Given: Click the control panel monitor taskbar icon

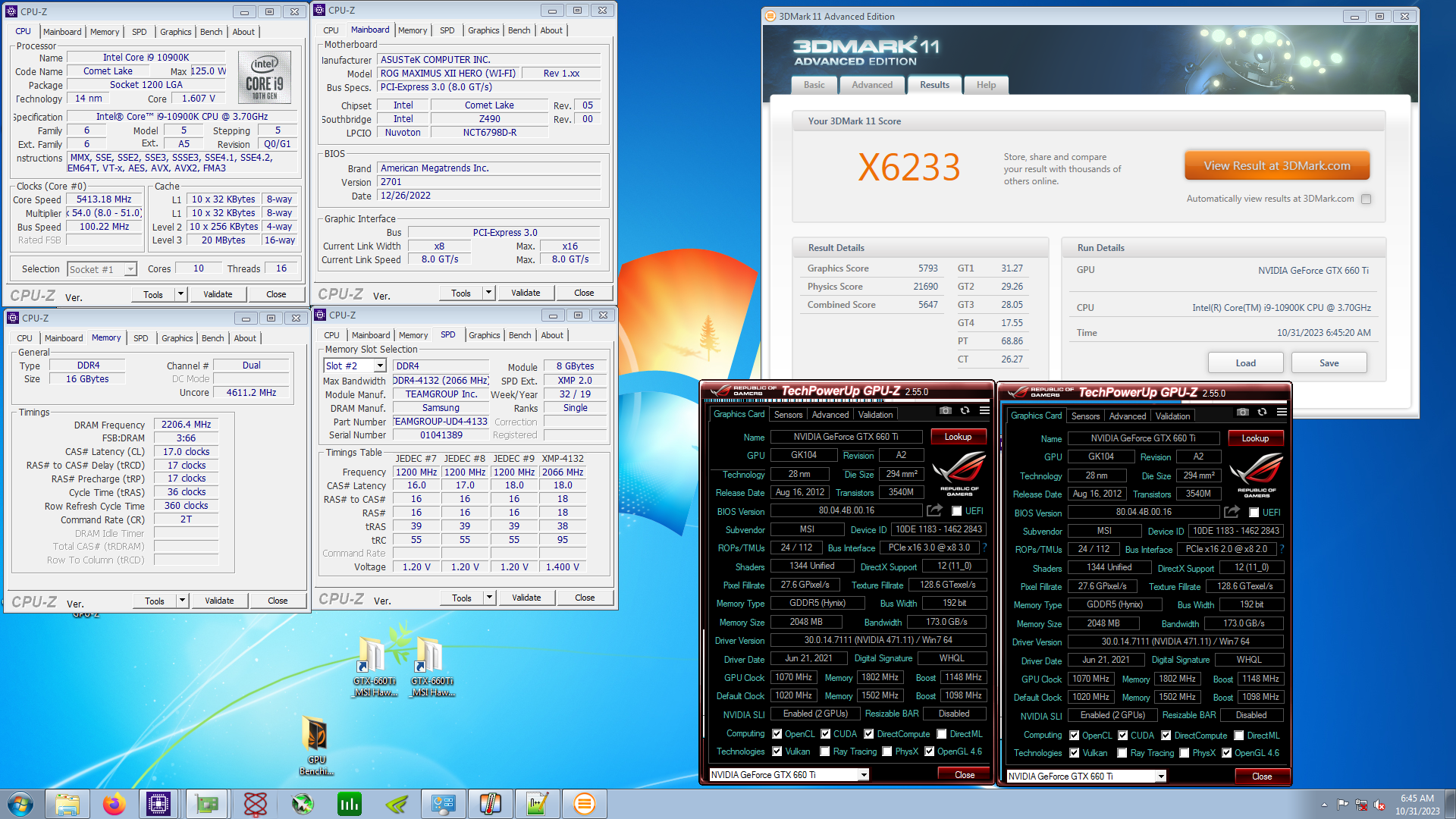Looking at the screenshot, I should pyautogui.click(x=444, y=804).
